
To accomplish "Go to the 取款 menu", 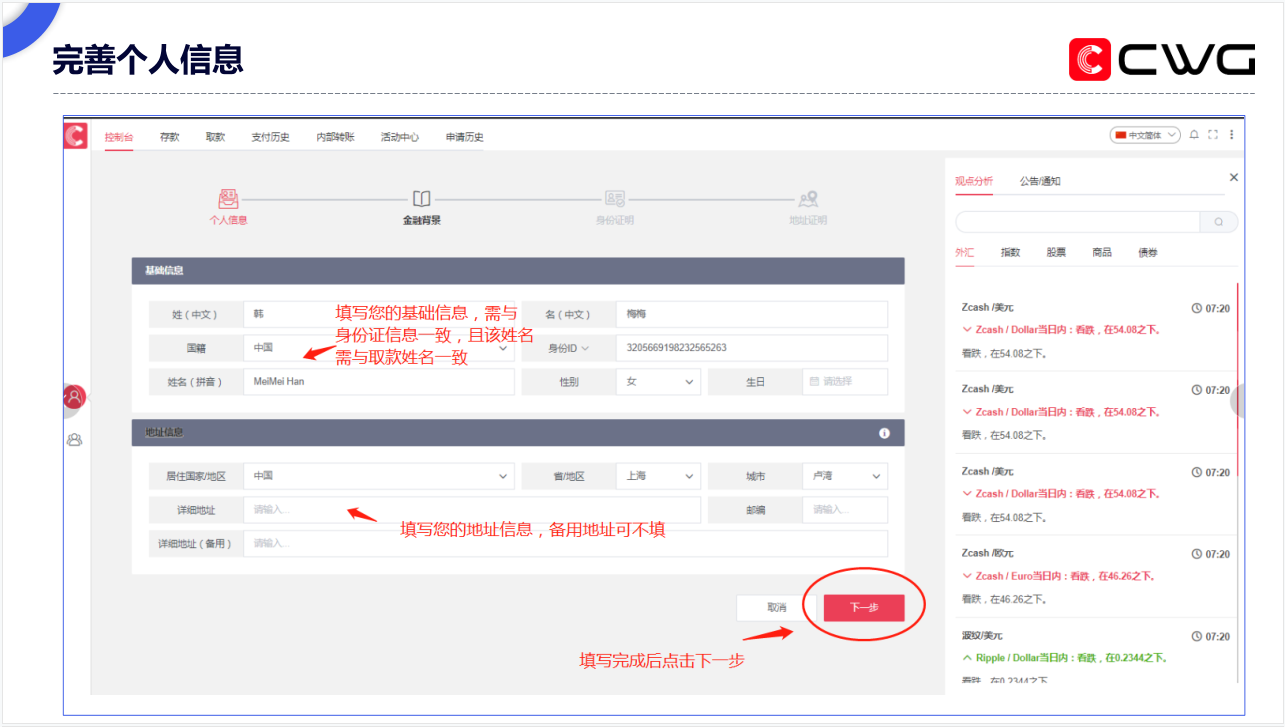I will coord(215,137).
